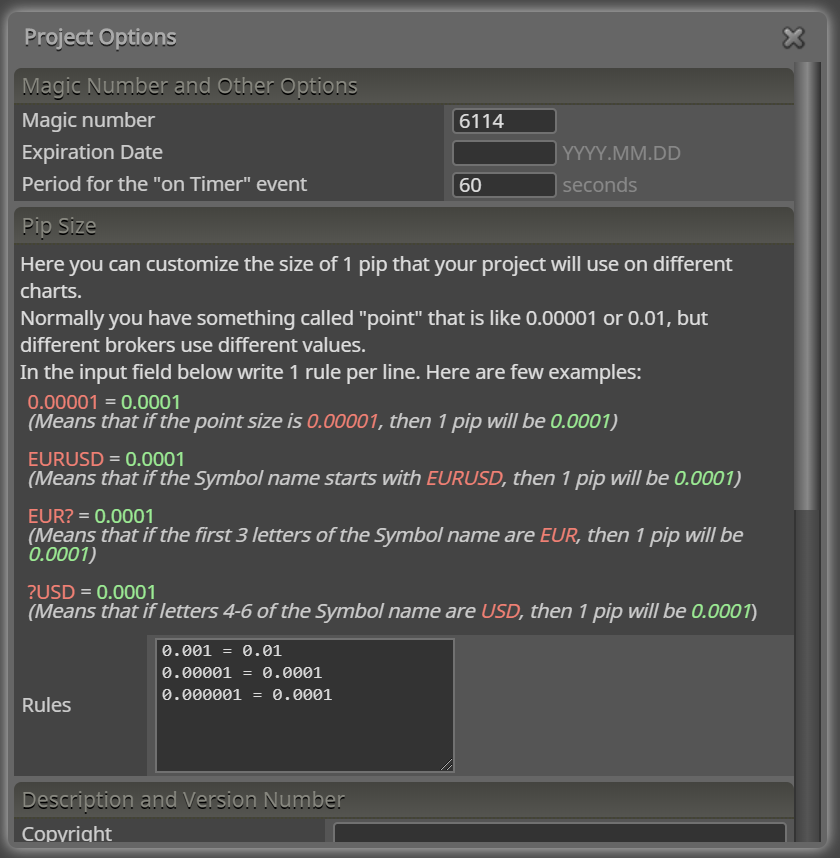The width and height of the screenshot is (840, 858).
Task: Click the on Timer period input field
Action: (x=504, y=185)
